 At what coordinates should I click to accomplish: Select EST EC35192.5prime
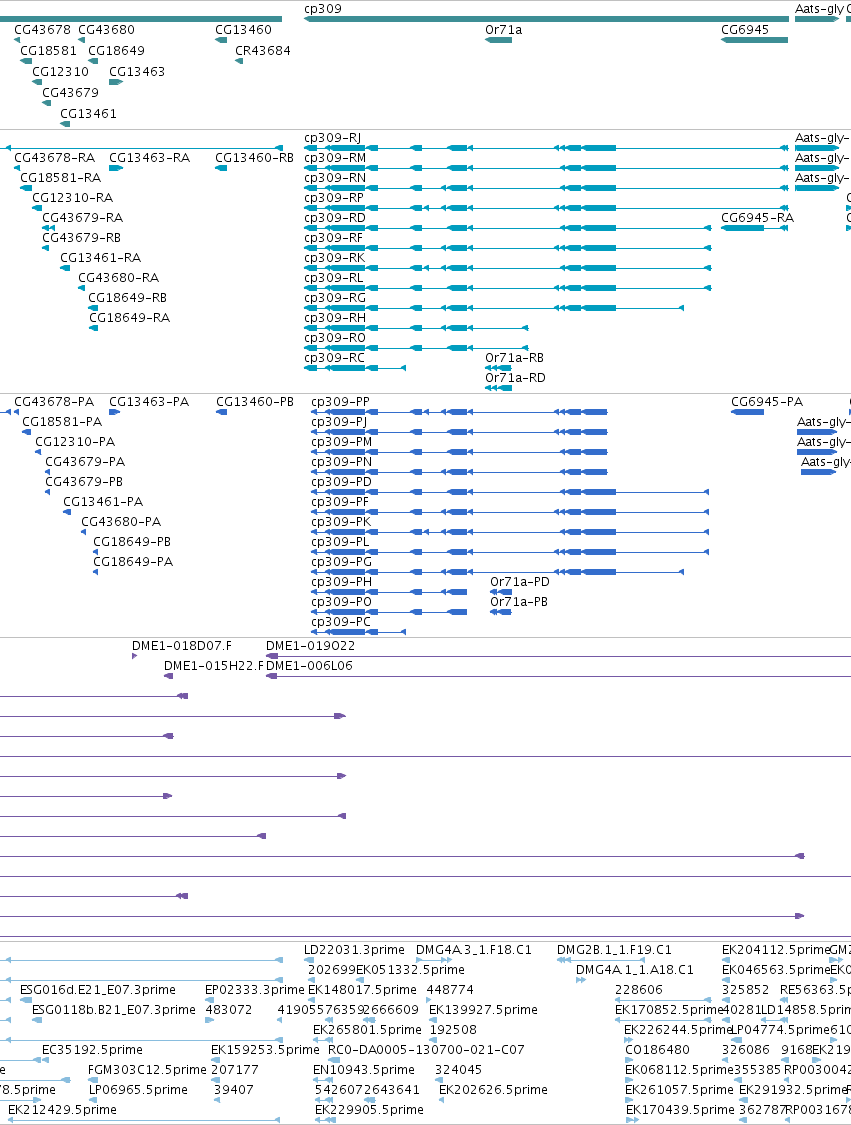(x=93, y=1050)
